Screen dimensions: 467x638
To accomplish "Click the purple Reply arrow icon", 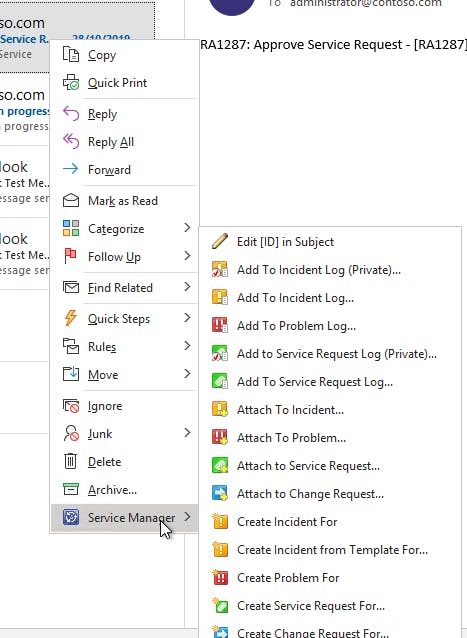I will click(71, 114).
